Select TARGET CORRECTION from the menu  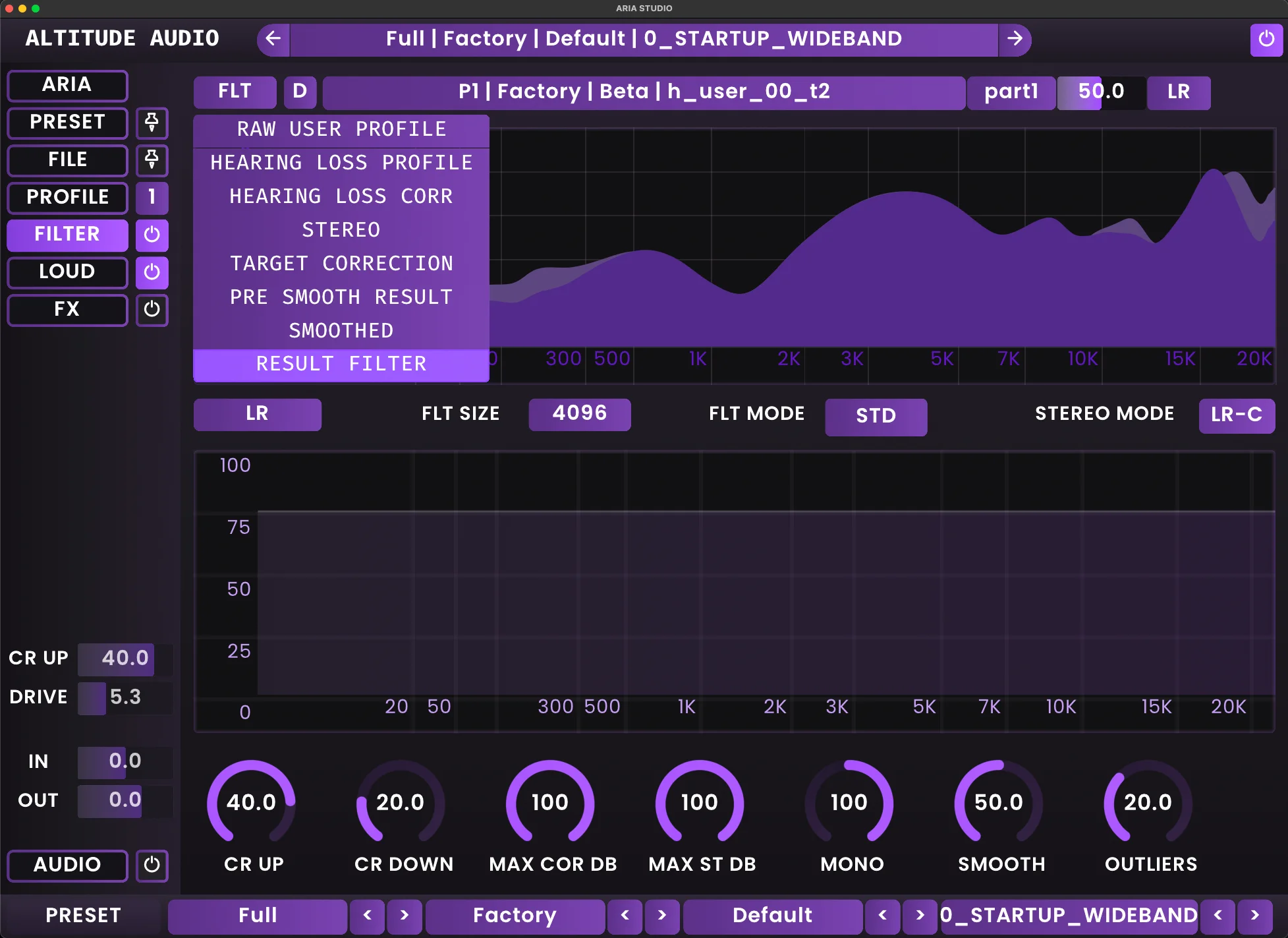point(341,263)
